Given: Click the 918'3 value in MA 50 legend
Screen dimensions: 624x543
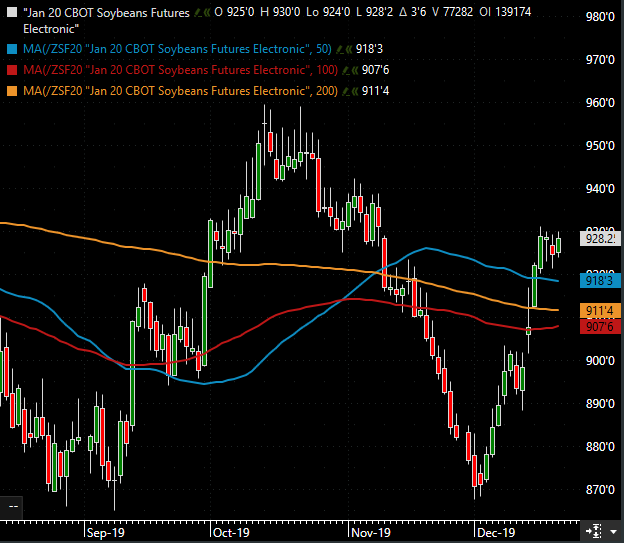Looking at the screenshot, I should tap(369, 49).
